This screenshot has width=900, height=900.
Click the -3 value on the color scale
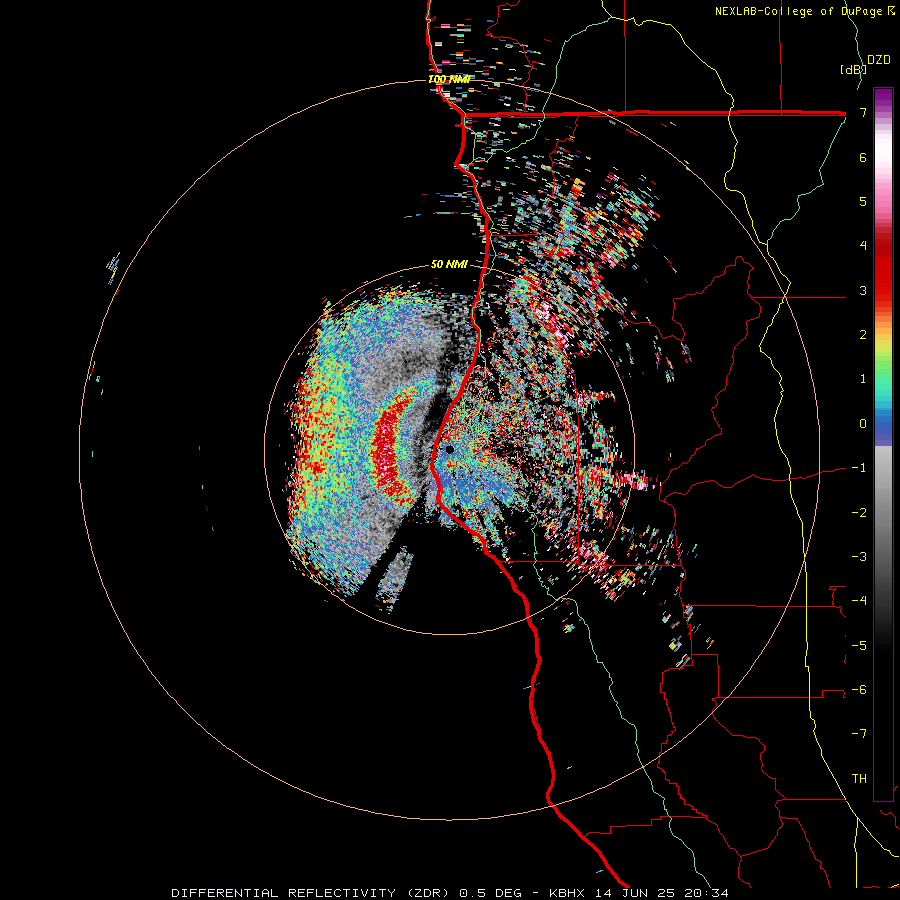[x=859, y=557]
